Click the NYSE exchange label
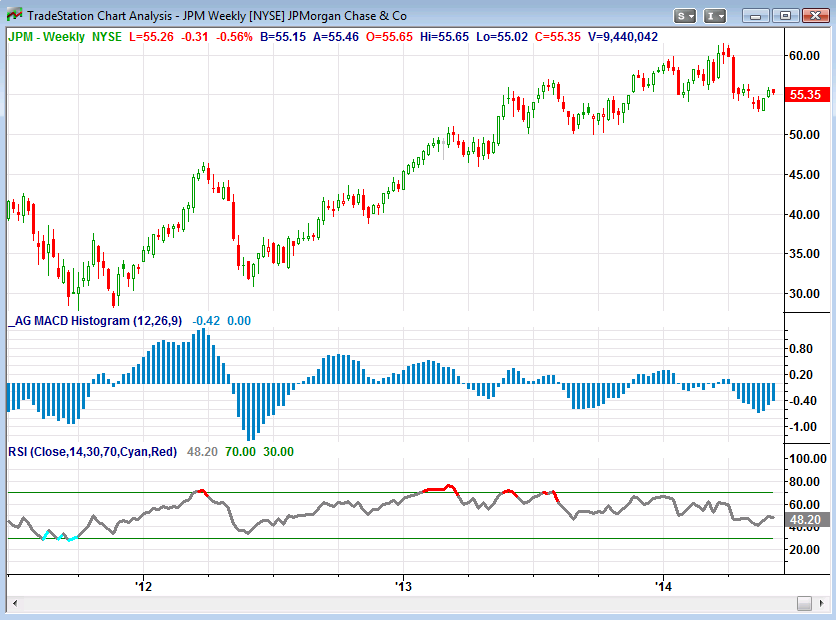 (x=107, y=37)
